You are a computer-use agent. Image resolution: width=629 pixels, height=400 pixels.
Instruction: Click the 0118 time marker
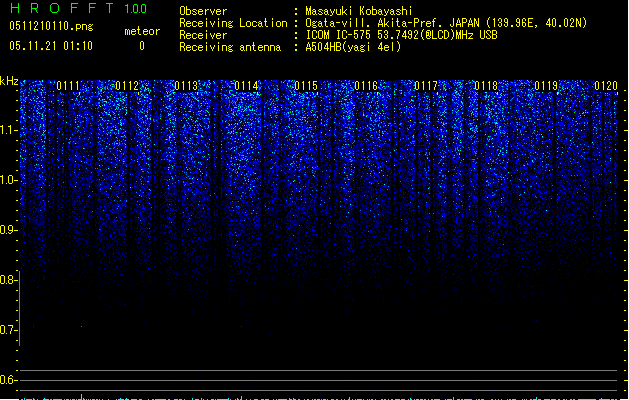click(x=486, y=86)
